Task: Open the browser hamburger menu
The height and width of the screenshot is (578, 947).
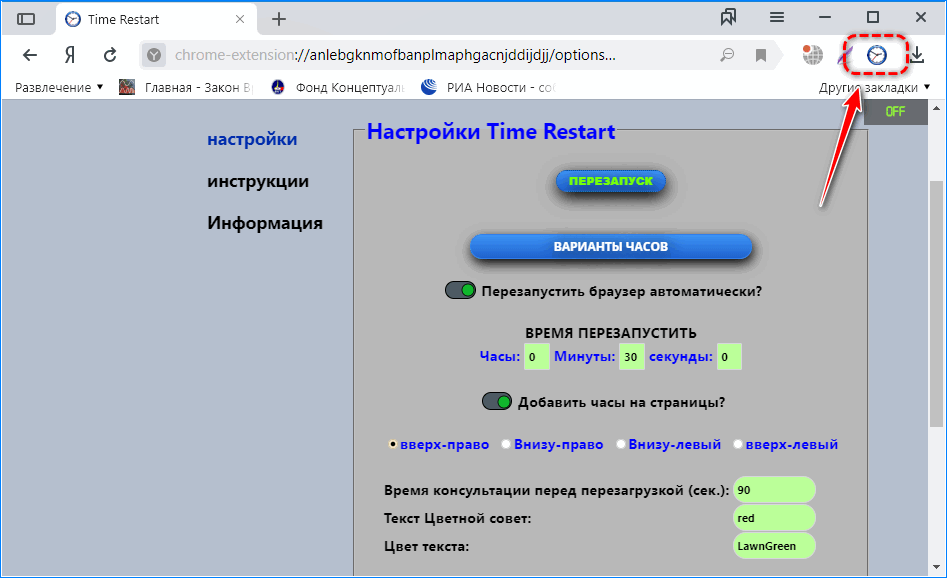Action: 777,17
